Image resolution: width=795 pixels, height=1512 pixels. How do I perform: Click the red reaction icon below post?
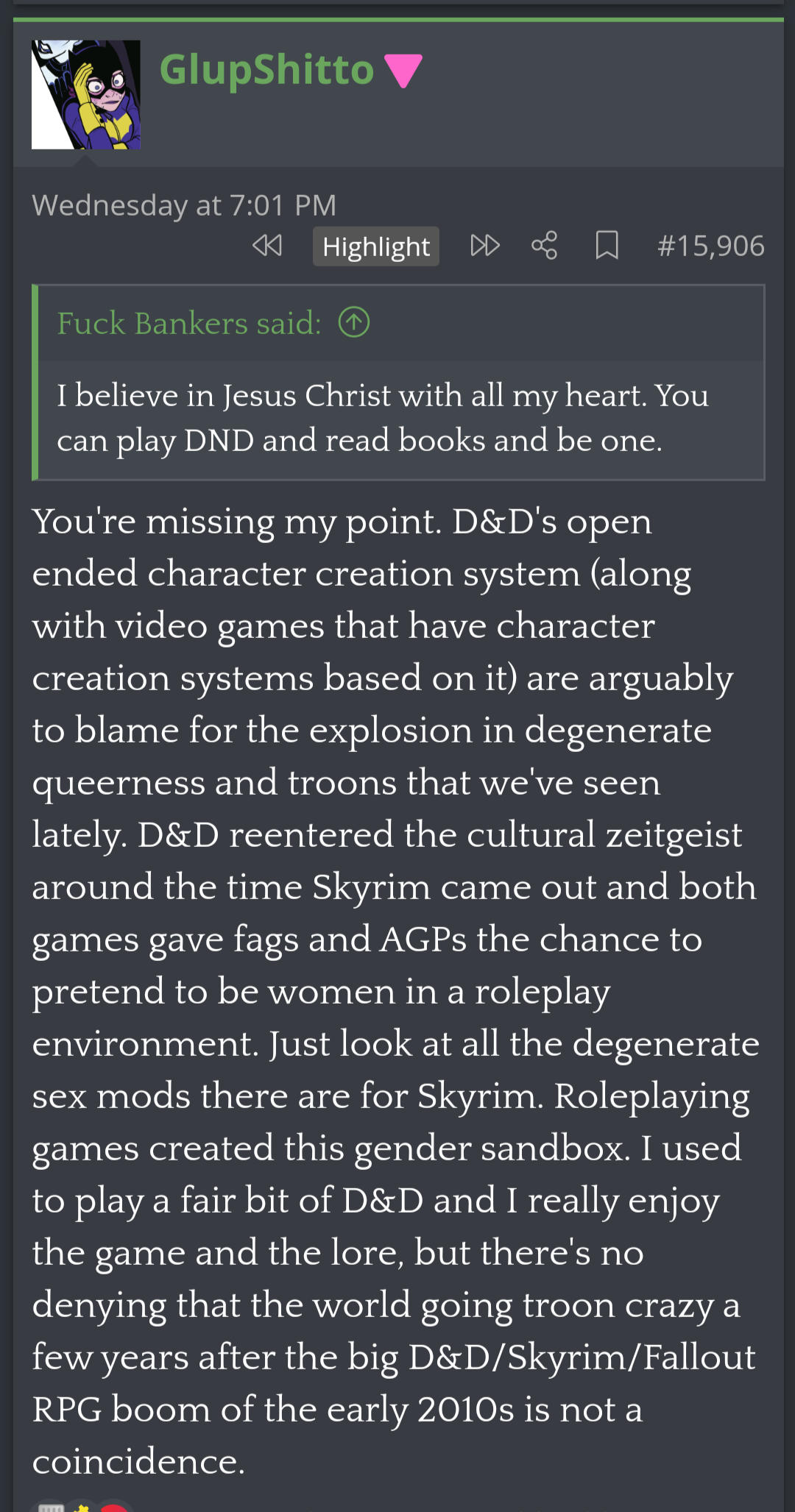(114, 1506)
